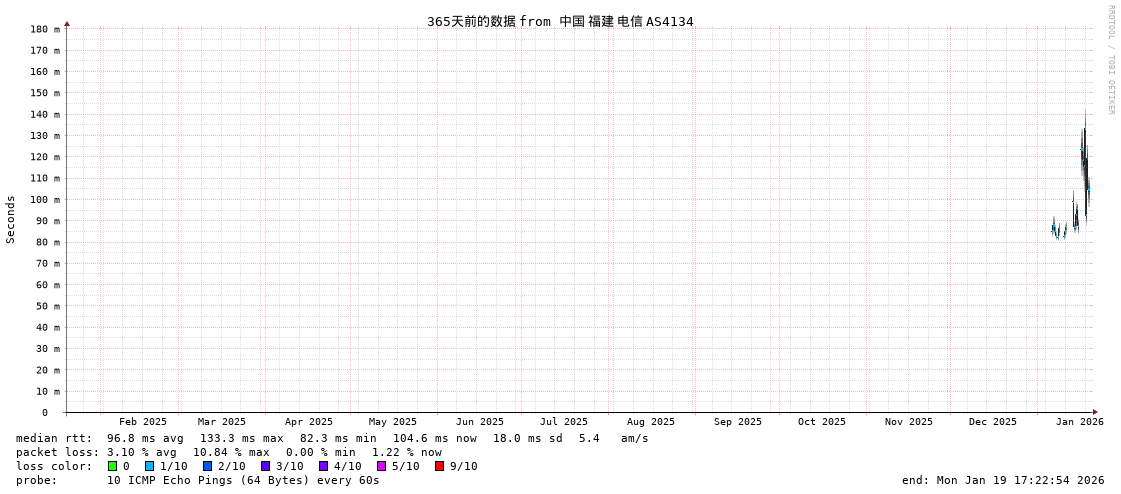Select the red 9/10 loss swatch
The height and width of the screenshot is (494, 1121).
[440, 466]
